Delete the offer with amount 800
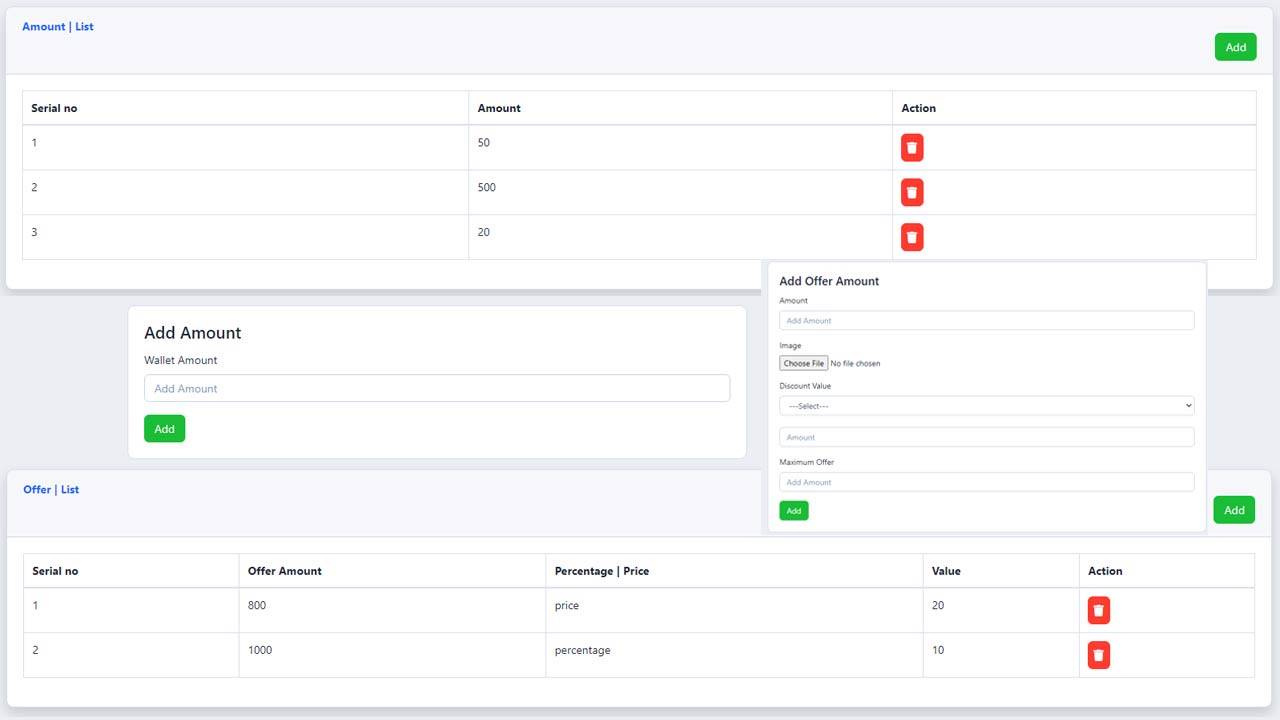The width and height of the screenshot is (1280, 720). tap(1098, 610)
